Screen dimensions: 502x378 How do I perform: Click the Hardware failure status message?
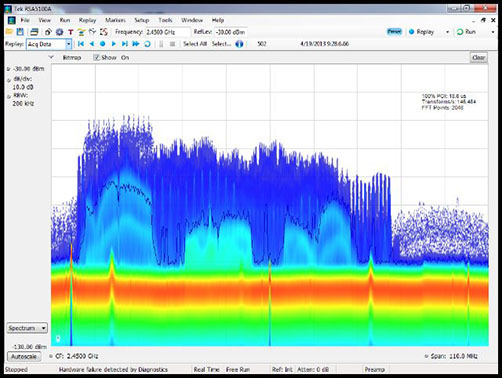(113, 369)
